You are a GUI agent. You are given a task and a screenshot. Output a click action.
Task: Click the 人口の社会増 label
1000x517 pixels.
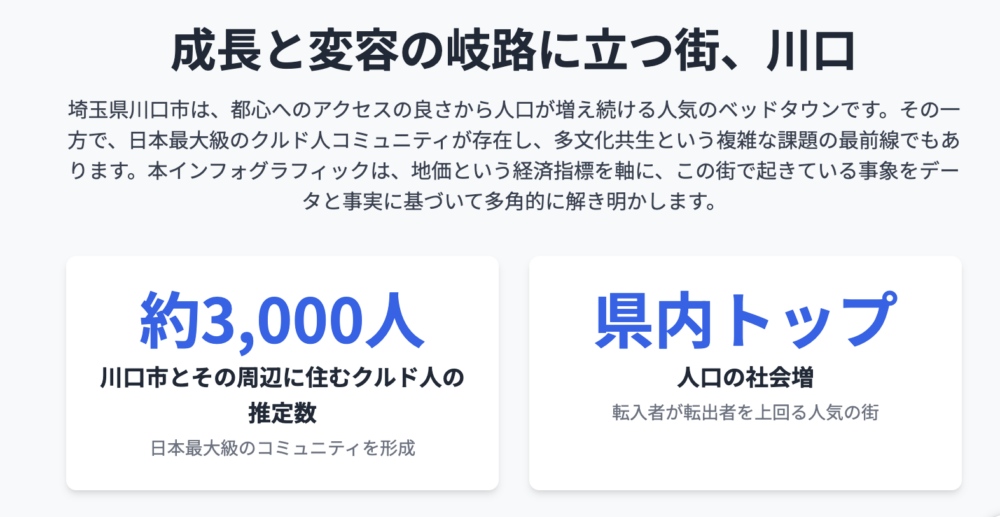coord(745,379)
